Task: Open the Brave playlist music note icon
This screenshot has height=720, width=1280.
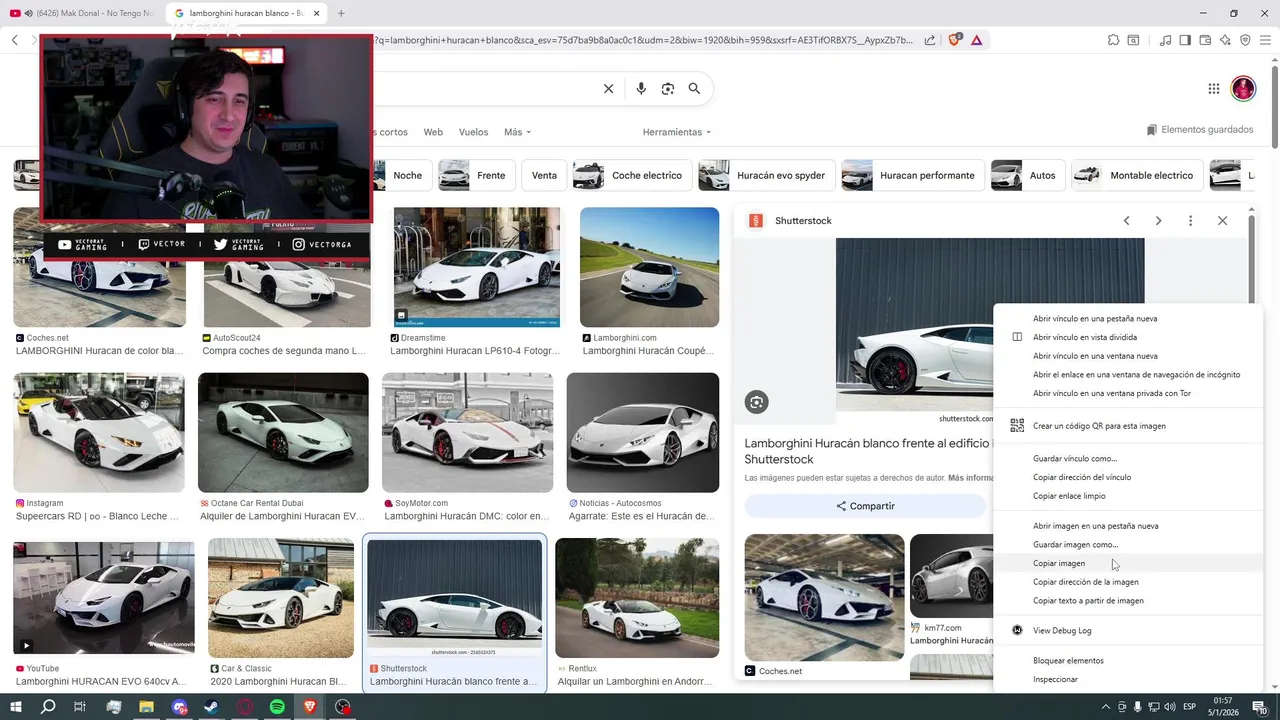Action: coord(1166,40)
